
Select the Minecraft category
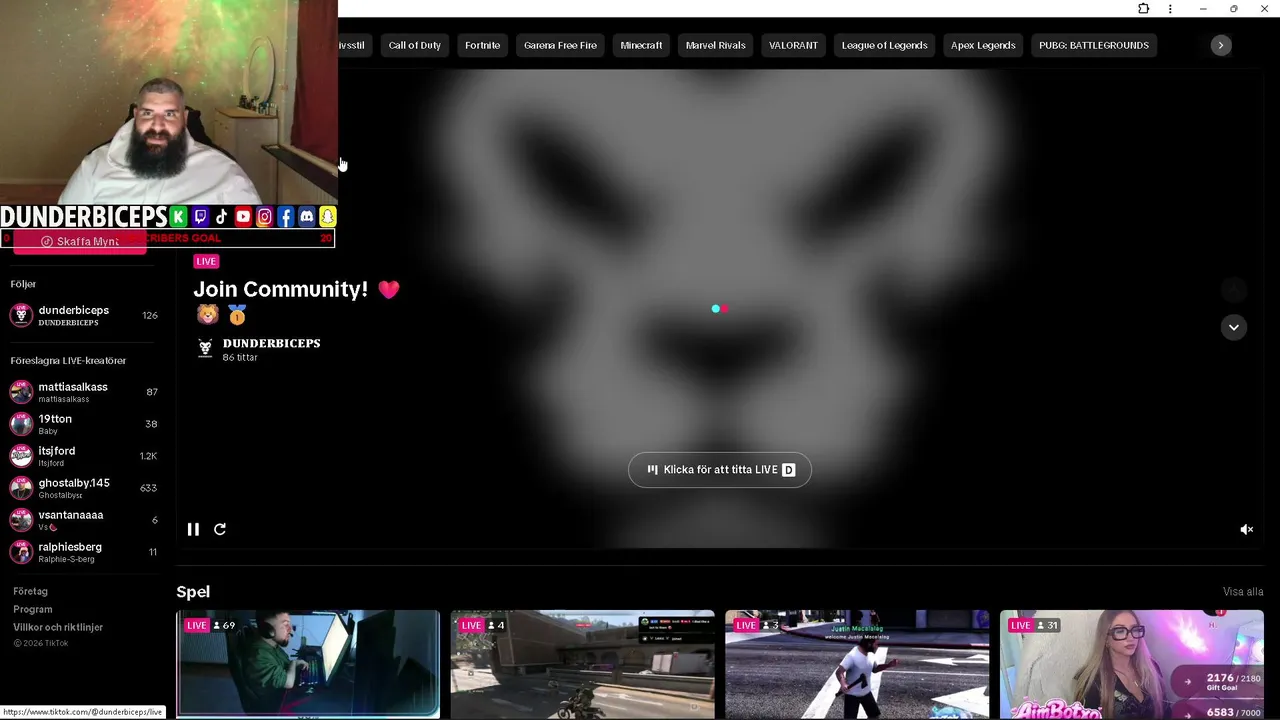point(641,45)
